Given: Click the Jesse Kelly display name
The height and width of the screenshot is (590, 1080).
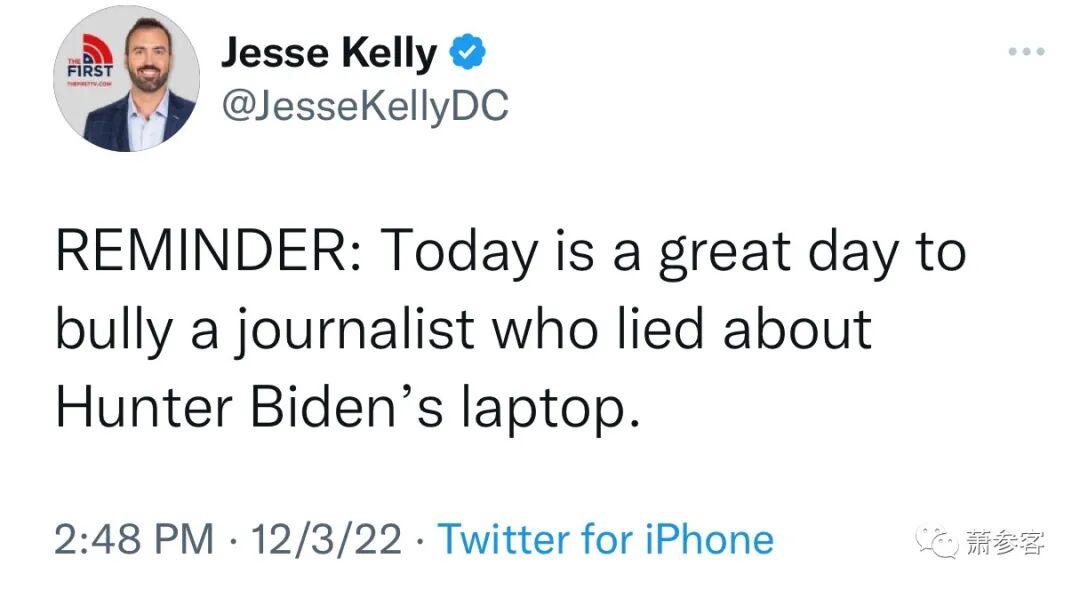Looking at the screenshot, I should pos(329,53).
